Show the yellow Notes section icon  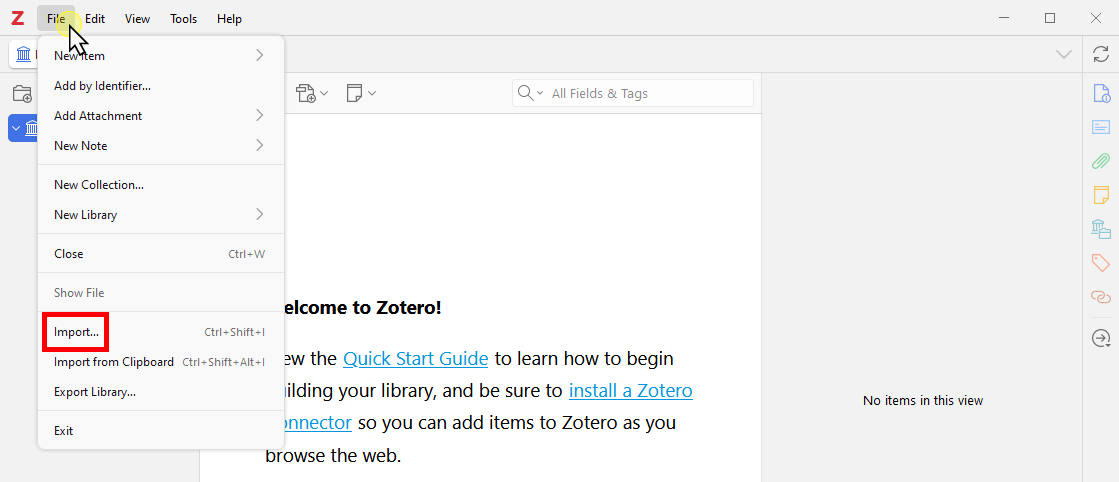1100,194
